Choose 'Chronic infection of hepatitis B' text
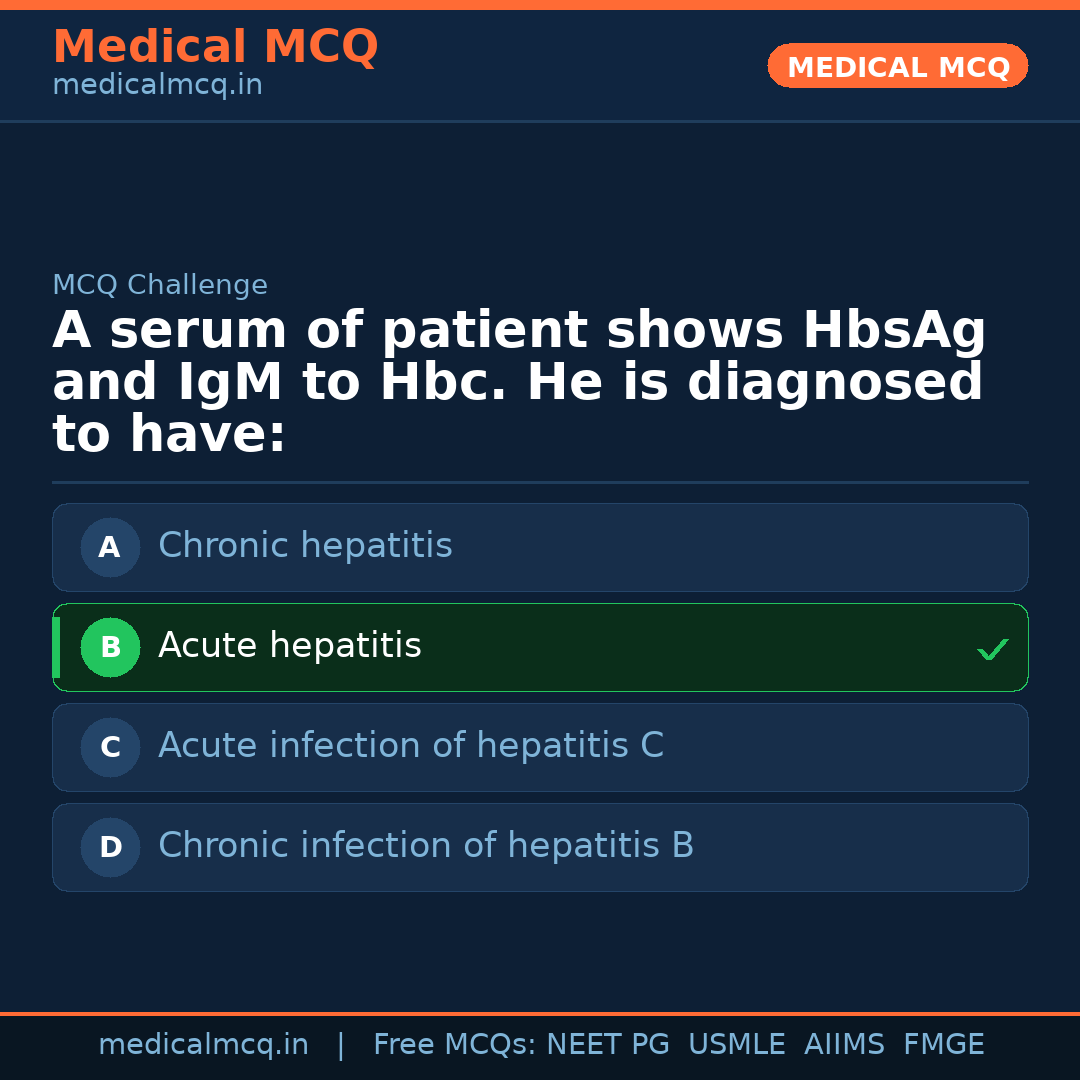Image resolution: width=1080 pixels, height=1080 pixels. tap(426, 846)
